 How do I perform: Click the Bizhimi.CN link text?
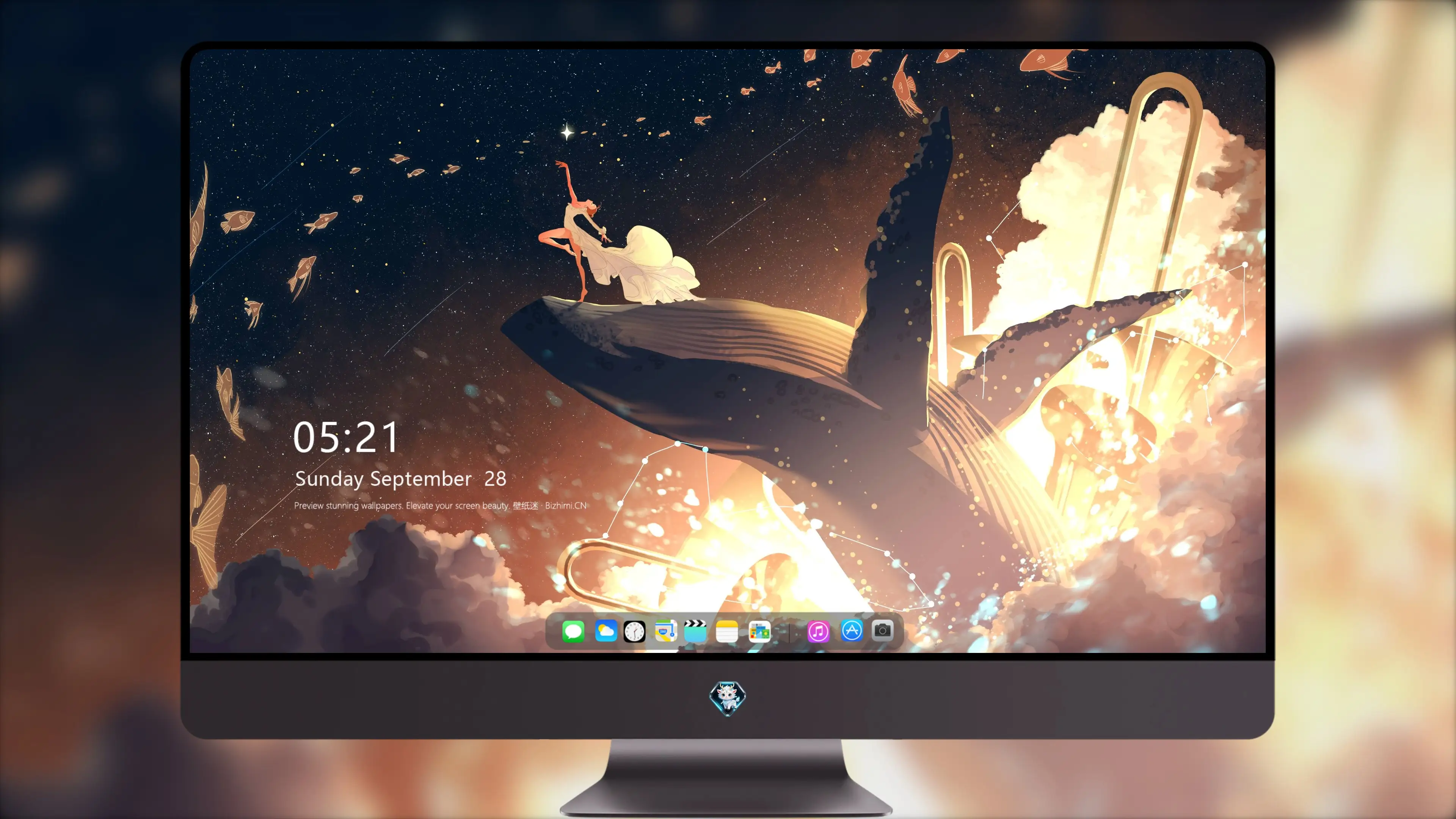tap(566, 505)
